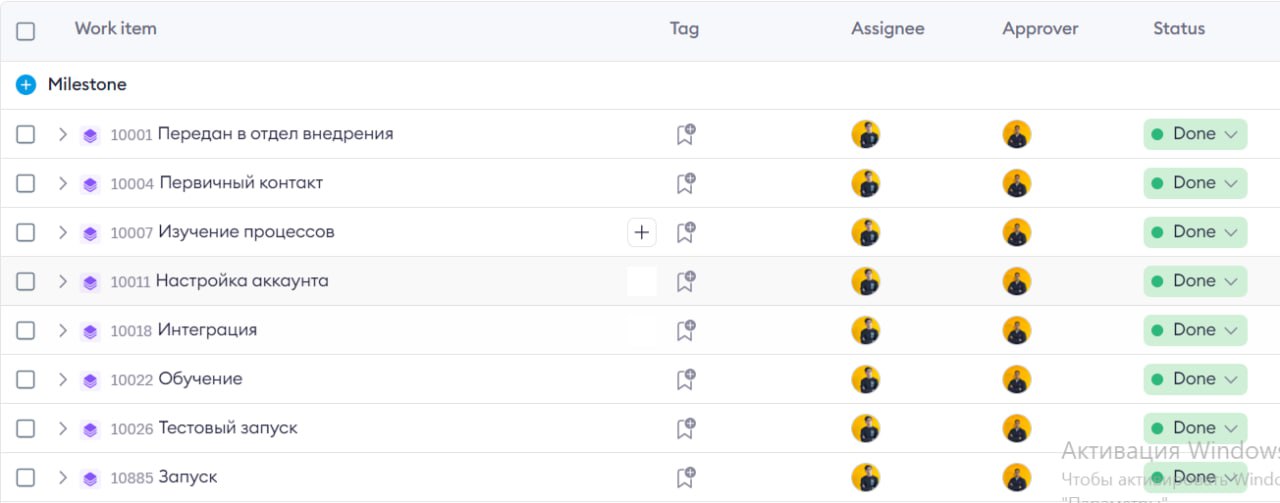Screen dimensions: 1280x503
Task: Click the Status column header
Action: (x=1179, y=29)
